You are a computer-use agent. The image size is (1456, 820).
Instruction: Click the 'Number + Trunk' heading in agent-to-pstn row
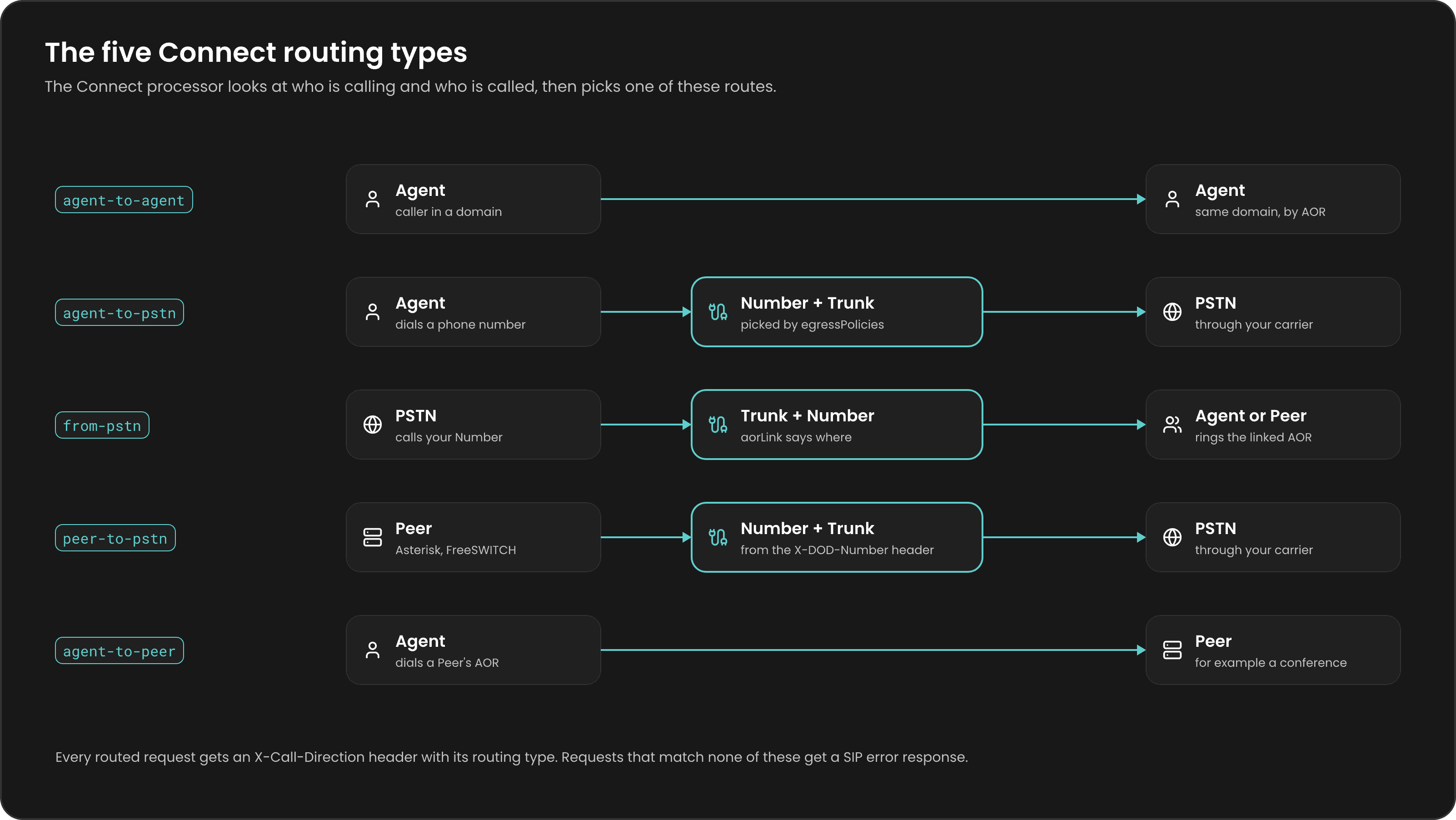click(x=807, y=303)
